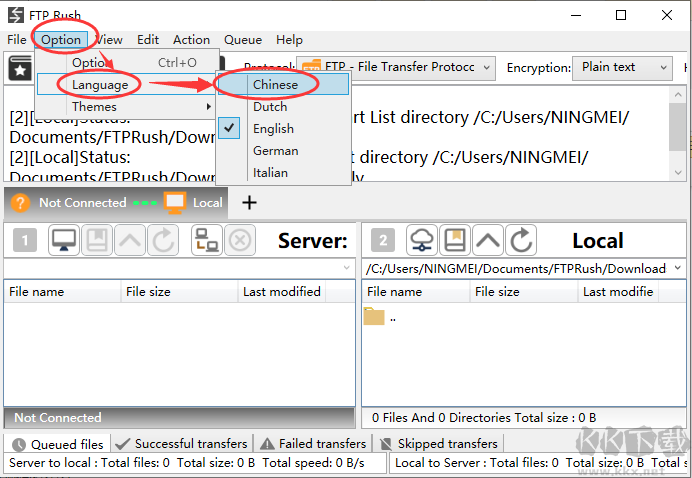The width and height of the screenshot is (692, 478).
Task: Open the bookmark star icon in toolbar
Action: point(20,68)
